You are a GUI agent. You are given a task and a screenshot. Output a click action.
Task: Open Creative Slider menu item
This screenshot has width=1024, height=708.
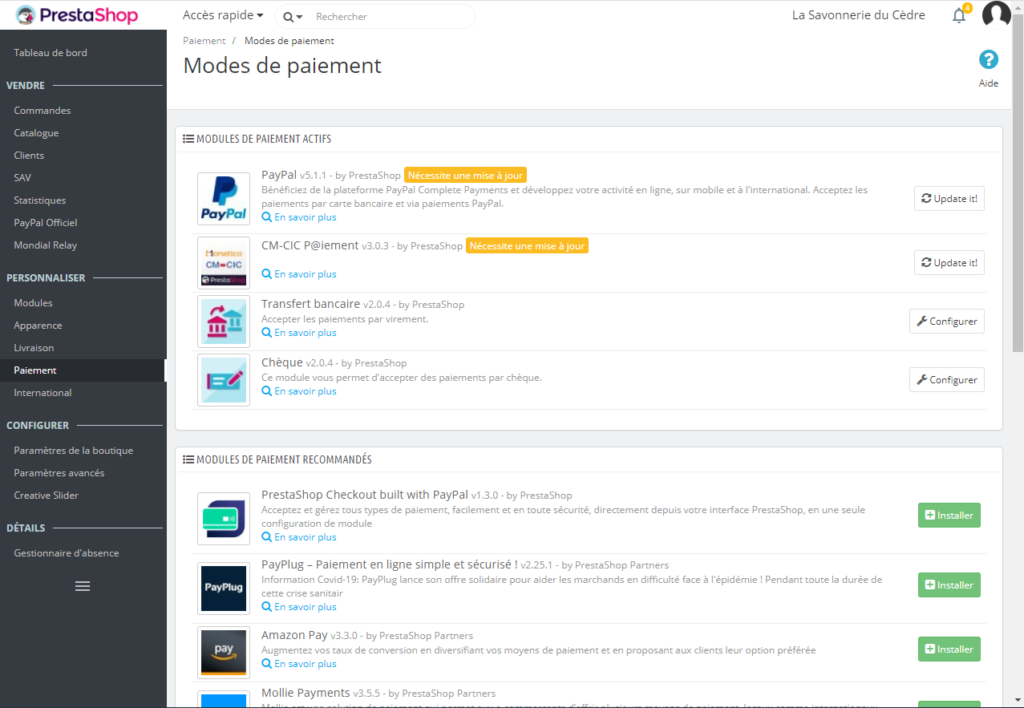point(46,495)
